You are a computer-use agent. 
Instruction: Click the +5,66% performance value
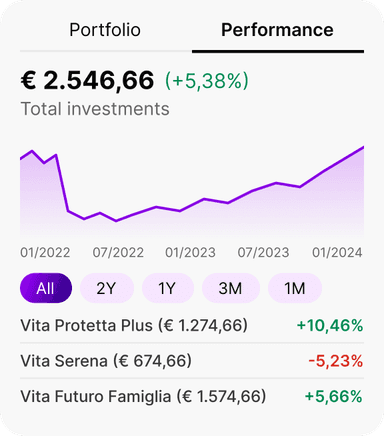click(333, 396)
